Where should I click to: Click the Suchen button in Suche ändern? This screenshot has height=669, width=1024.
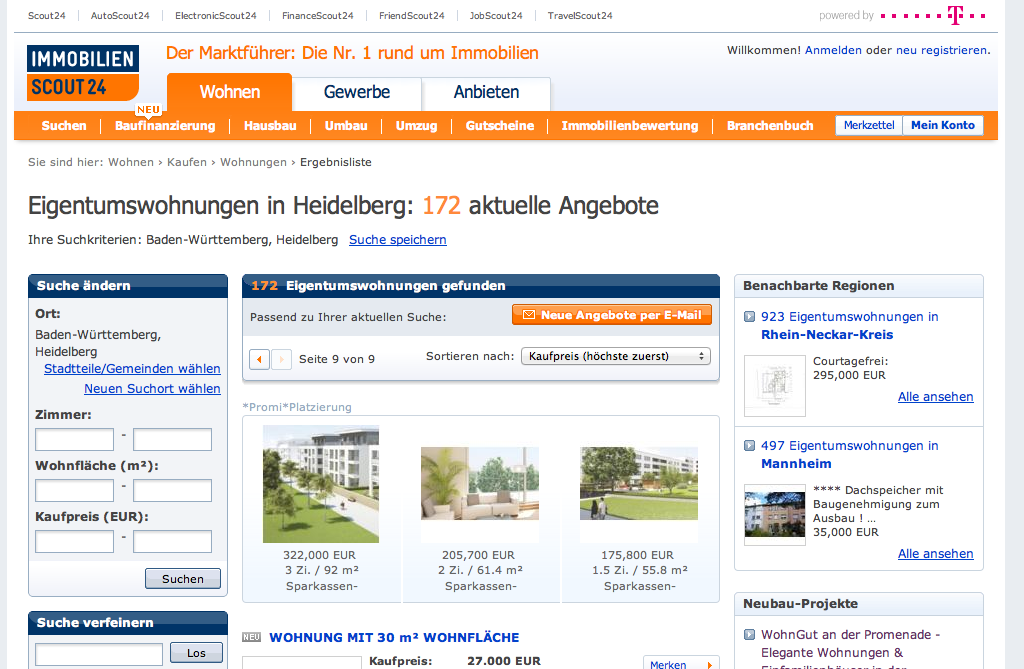click(x=183, y=579)
